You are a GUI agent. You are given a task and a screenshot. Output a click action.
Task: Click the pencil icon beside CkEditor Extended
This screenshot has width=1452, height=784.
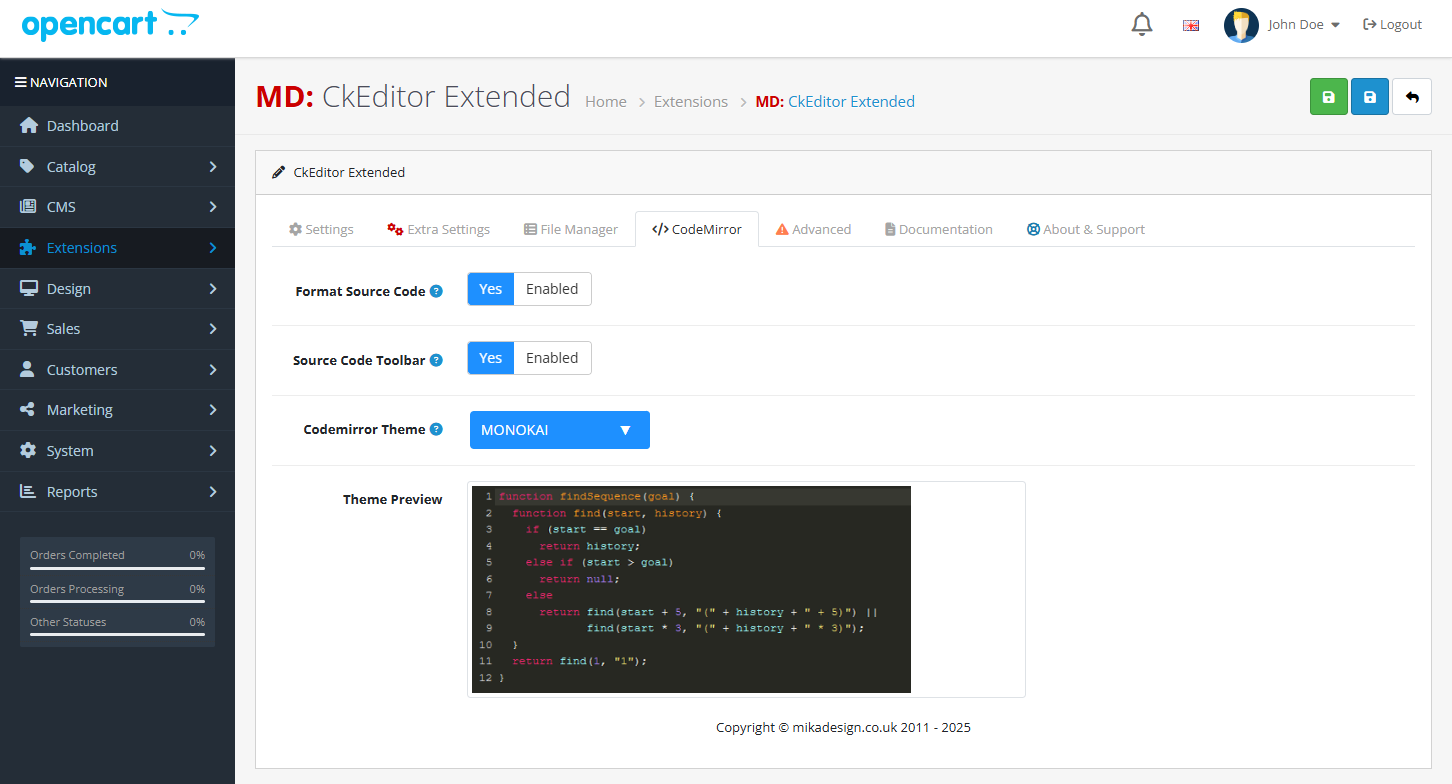click(x=279, y=173)
